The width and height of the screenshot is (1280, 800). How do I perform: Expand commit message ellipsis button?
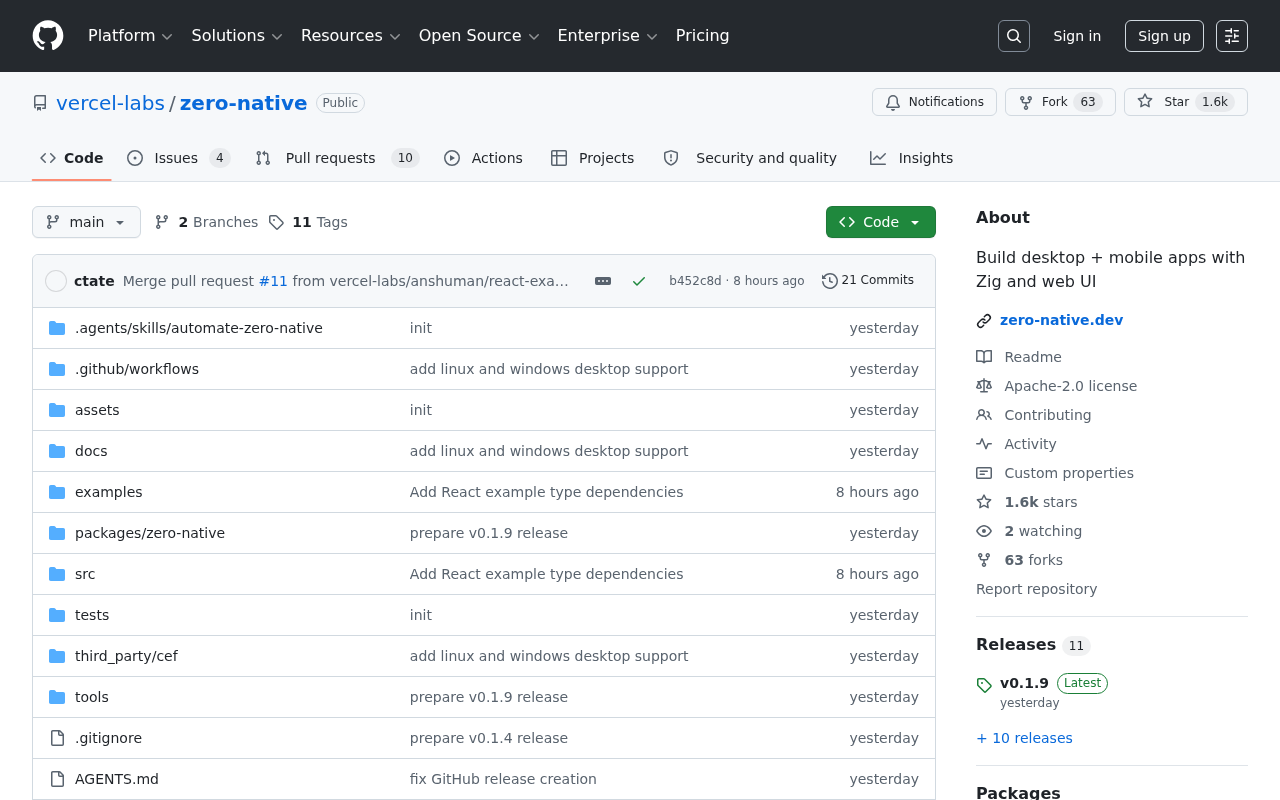coord(603,281)
